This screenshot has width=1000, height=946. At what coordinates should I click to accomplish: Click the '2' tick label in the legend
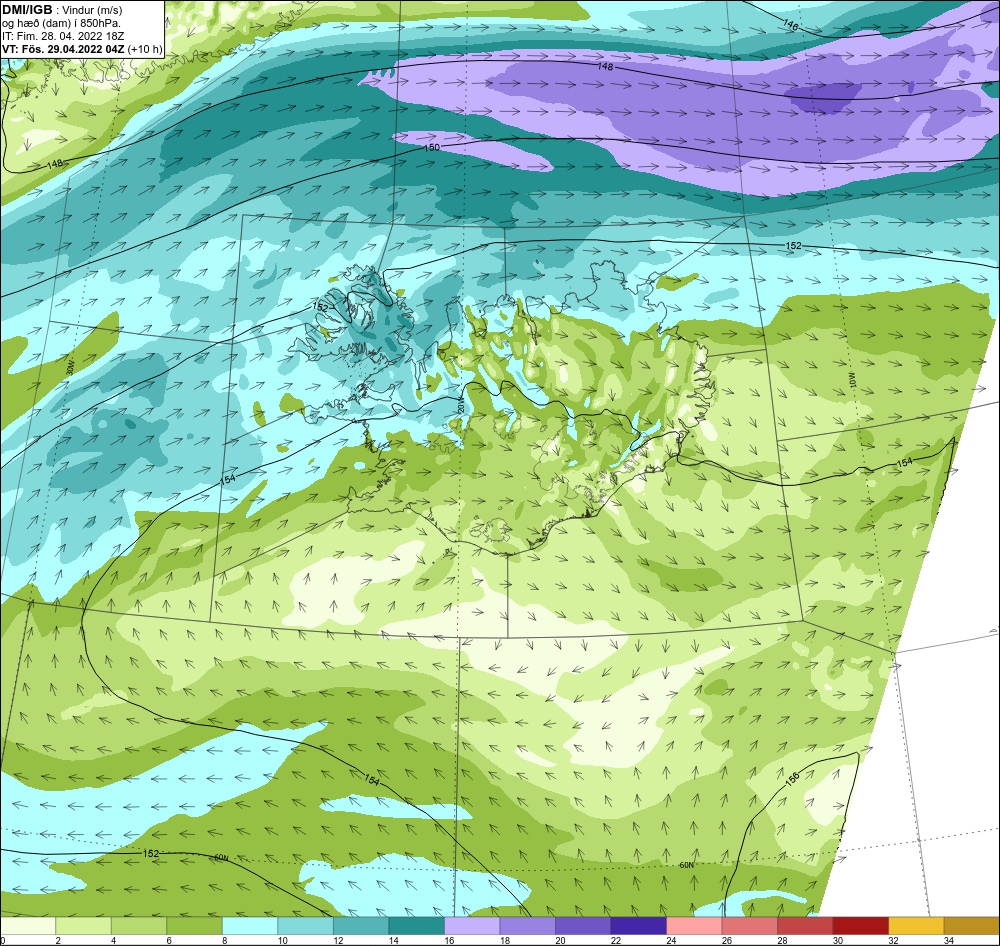(x=56, y=940)
